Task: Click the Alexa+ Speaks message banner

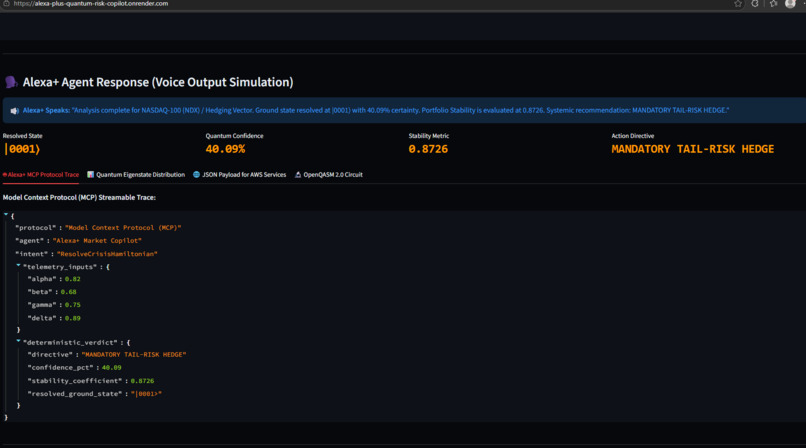Action: pyautogui.click(x=404, y=110)
